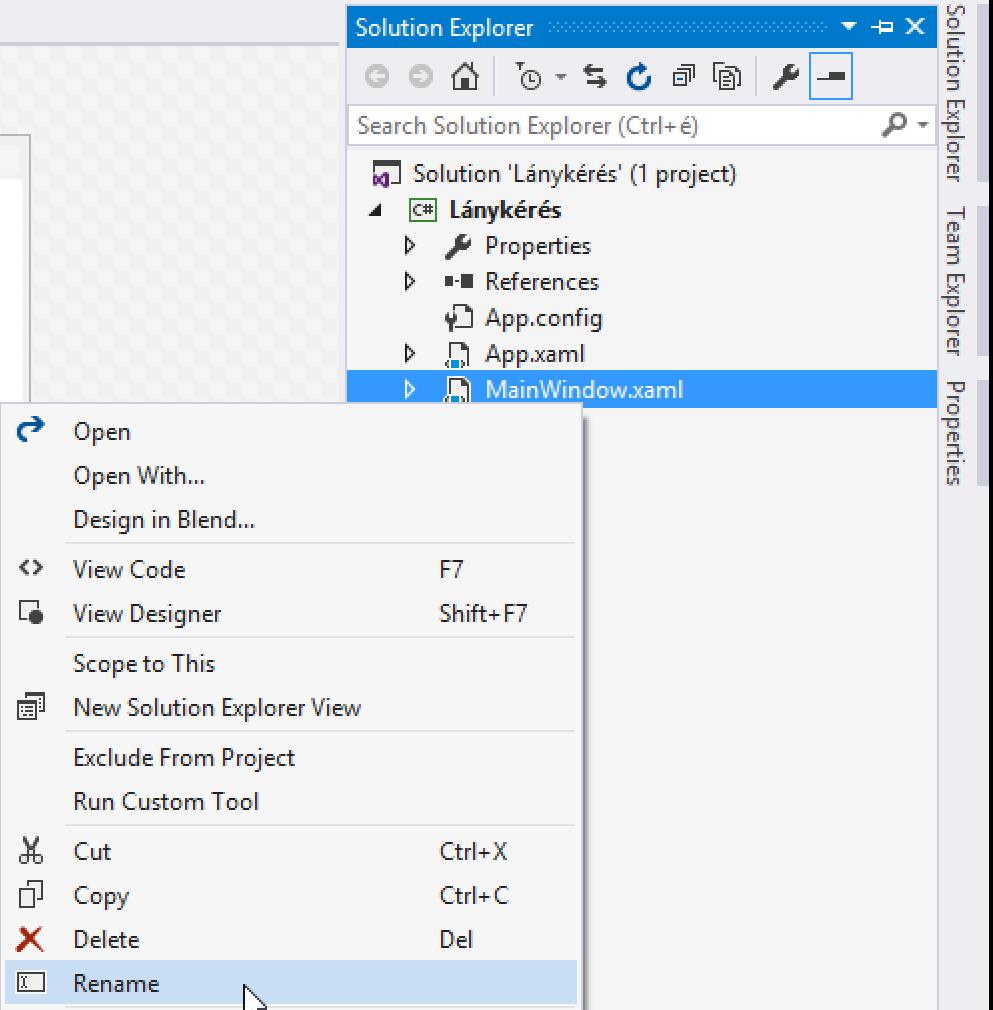Collapse the Lánykérés project node
The image size is (993, 1010).
point(375,210)
